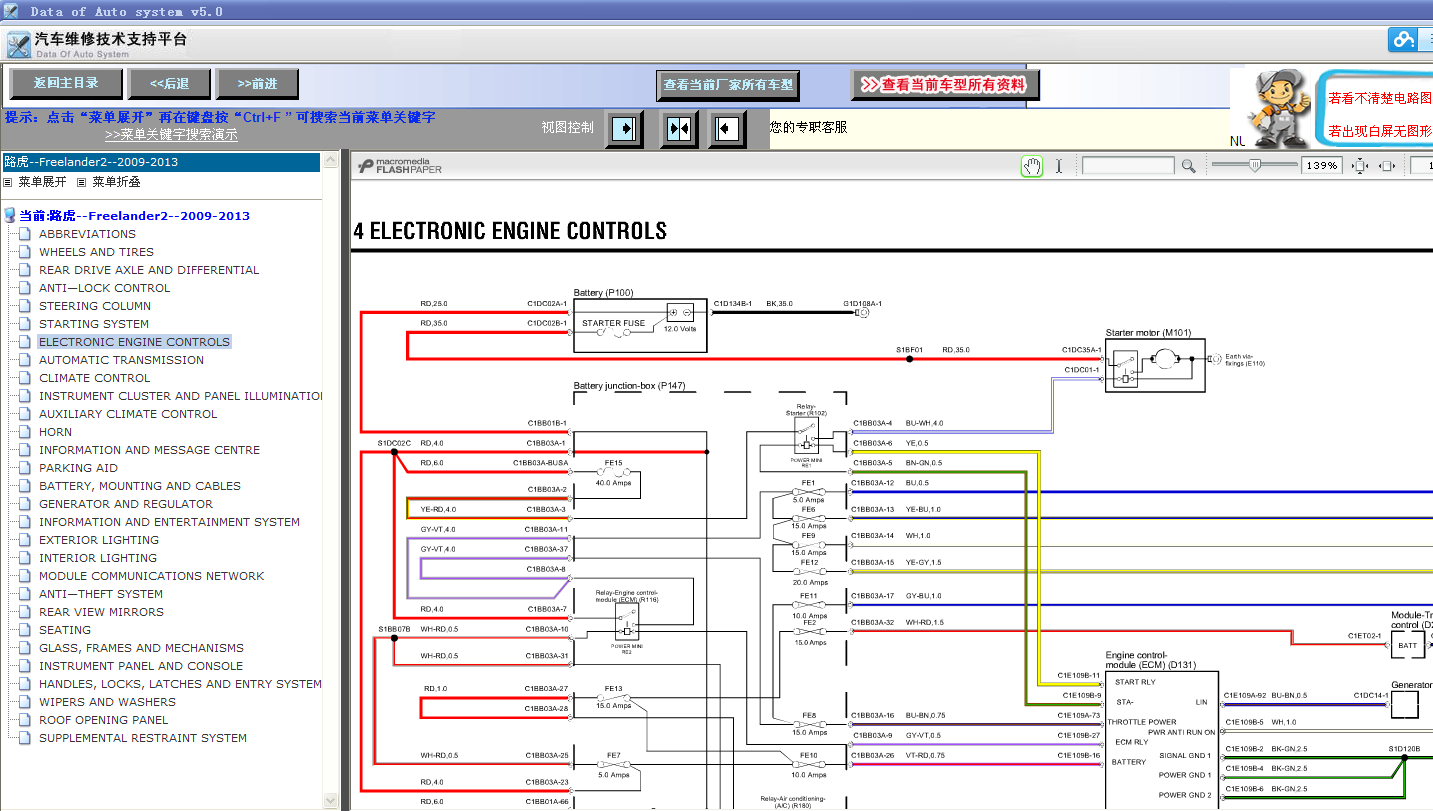This screenshot has height=811, width=1433.
Task: Select INFORMATION AND ENTERTAINMENT SYSTEM
Action: click(x=169, y=522)
